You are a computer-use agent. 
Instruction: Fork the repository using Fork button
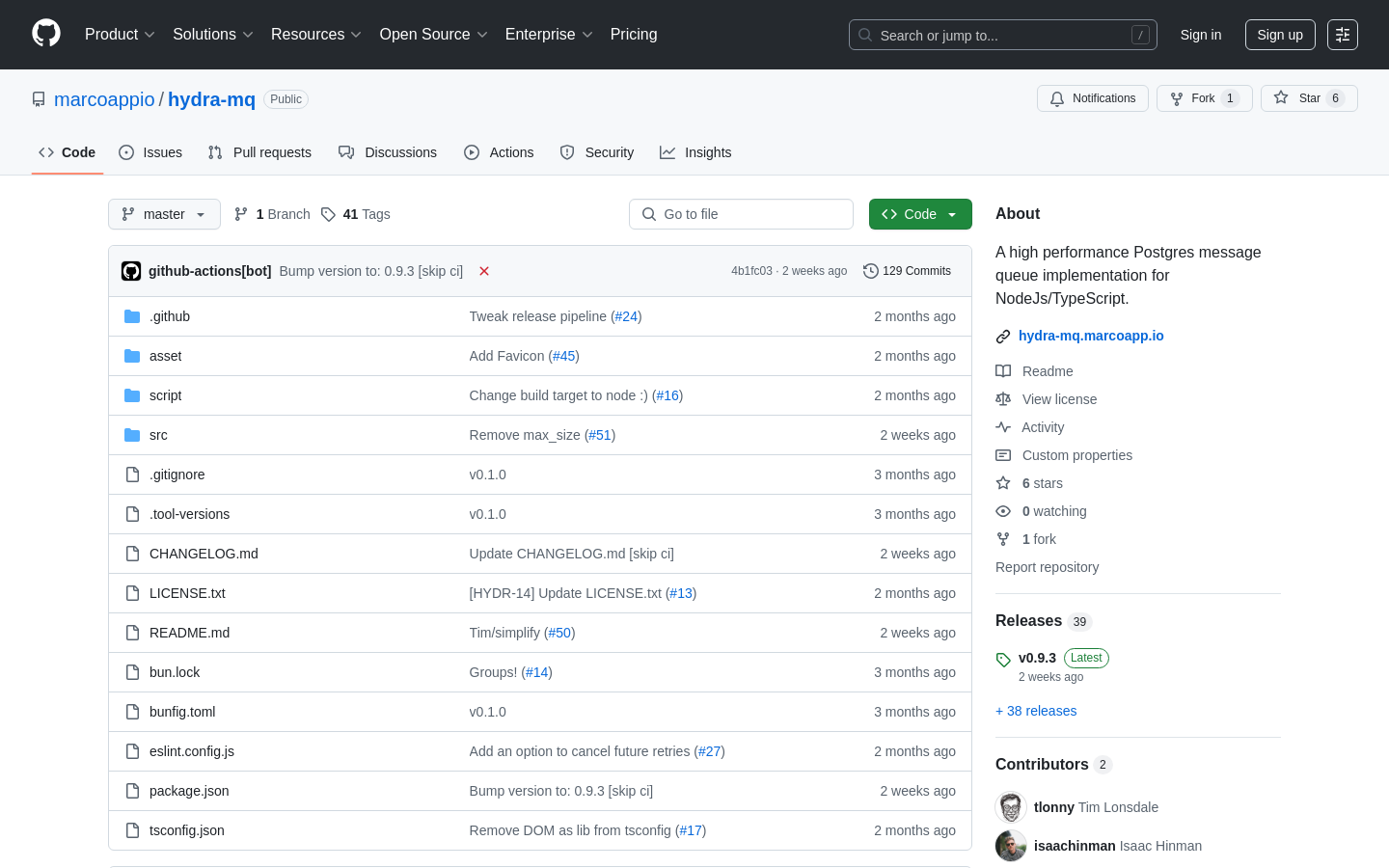click(1204, 98)
